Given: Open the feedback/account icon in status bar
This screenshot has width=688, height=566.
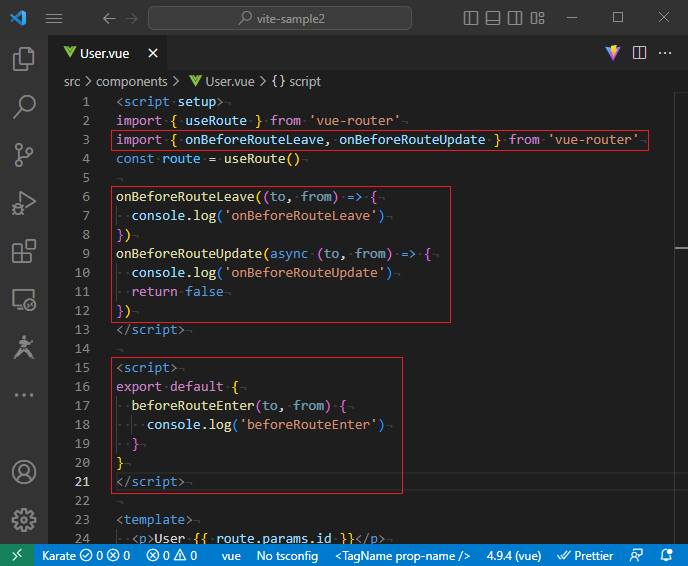Looking at the screenshot, I should pyautogui.click(x=636, y=556).
